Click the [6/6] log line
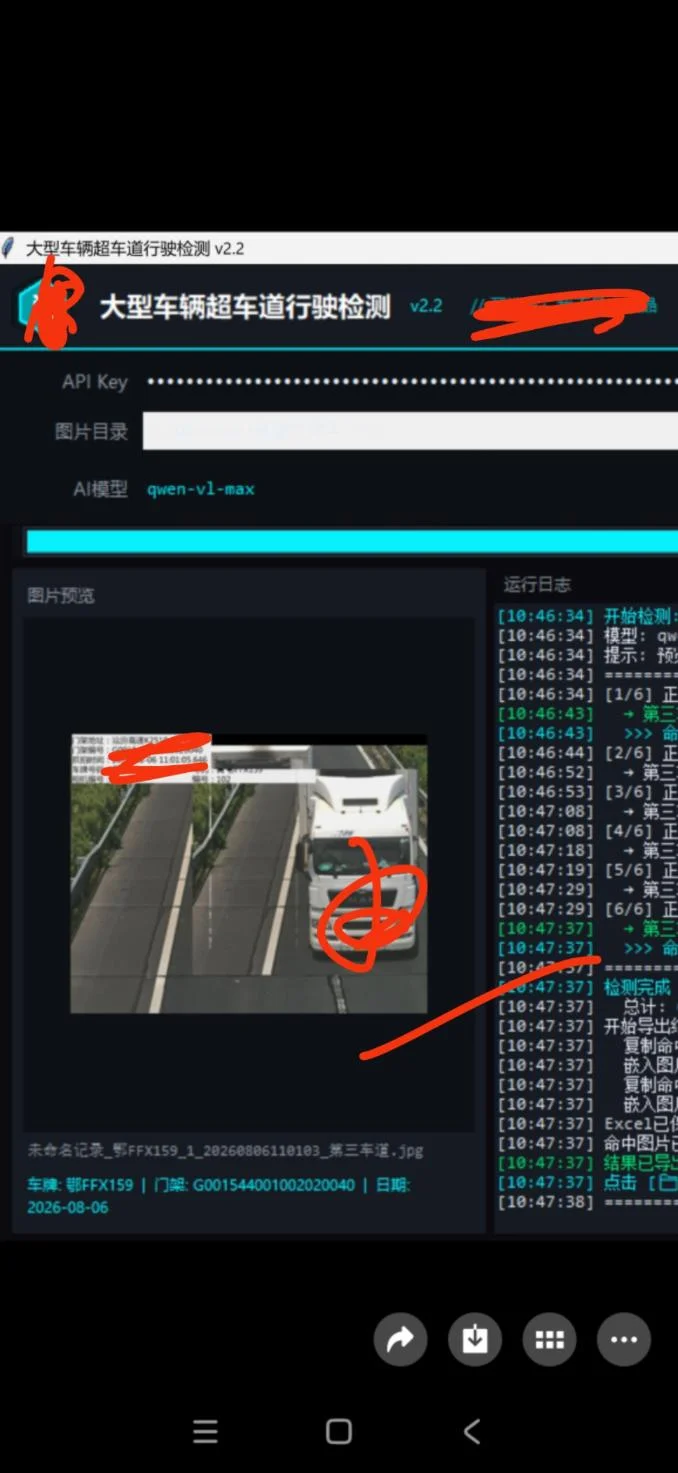Viewport: 678px width, 1473px height. tap(587, 909)
